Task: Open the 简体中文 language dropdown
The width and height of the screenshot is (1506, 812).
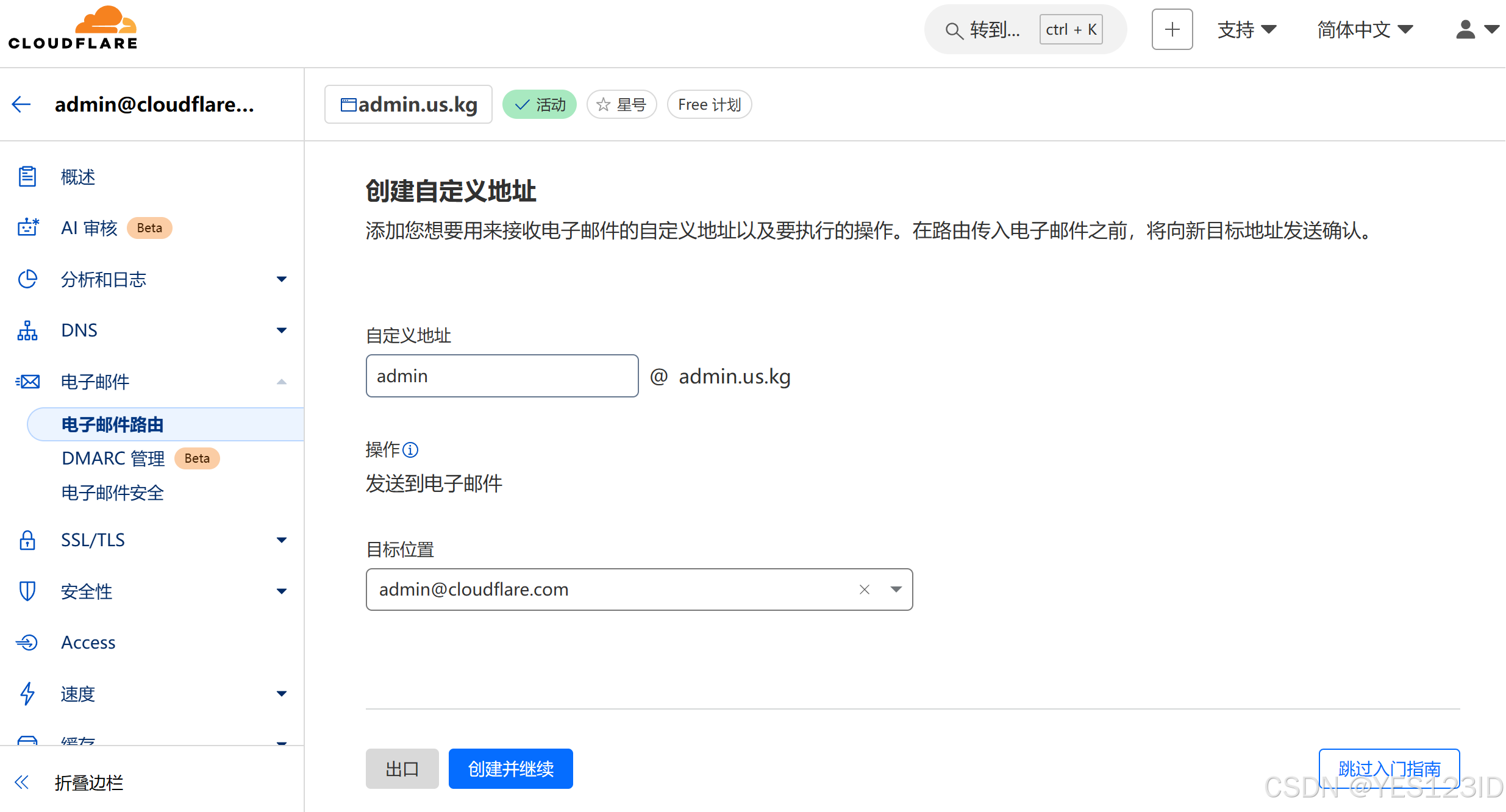Action: coord(1365,29)
